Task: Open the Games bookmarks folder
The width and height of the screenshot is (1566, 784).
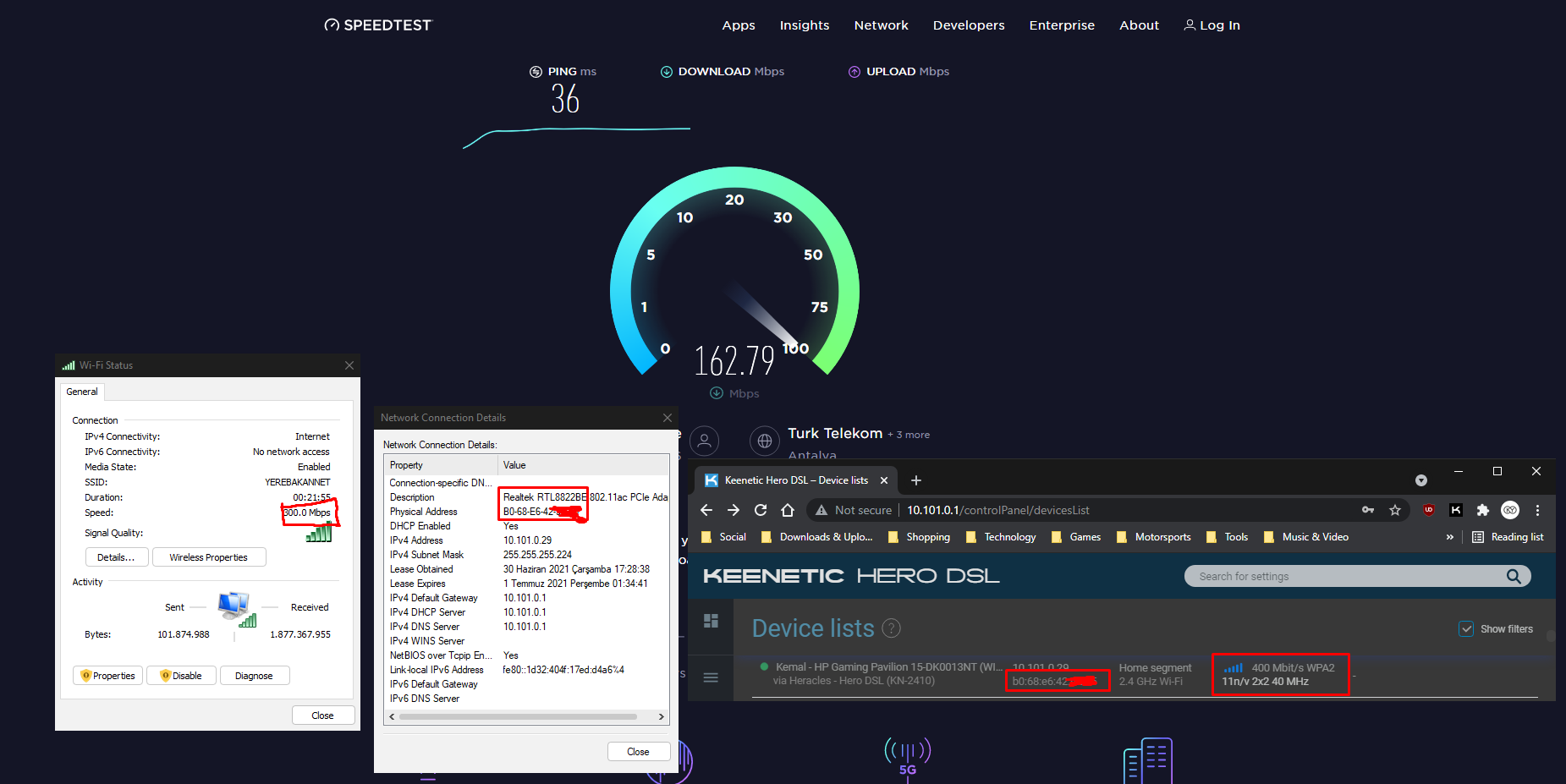Action: [x=1076, y=537]
